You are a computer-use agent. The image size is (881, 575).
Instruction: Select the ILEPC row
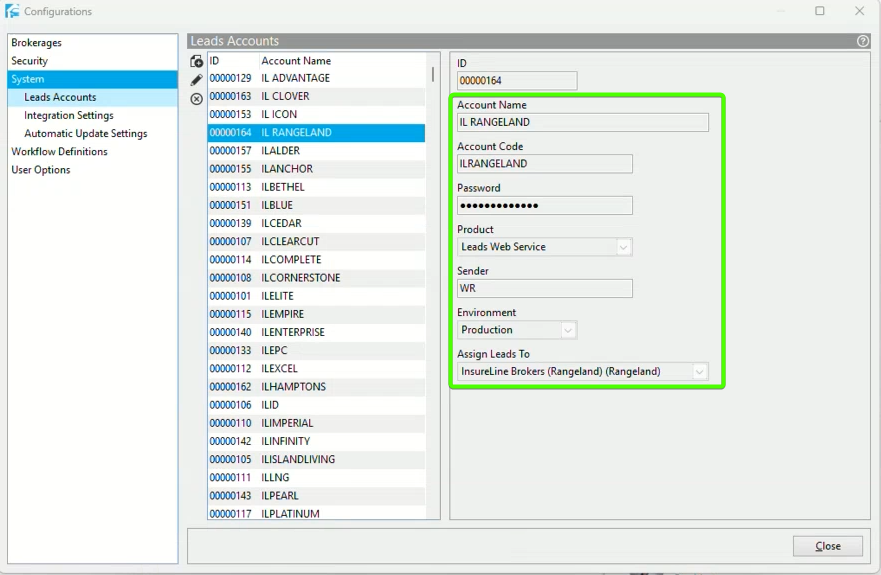316,350
